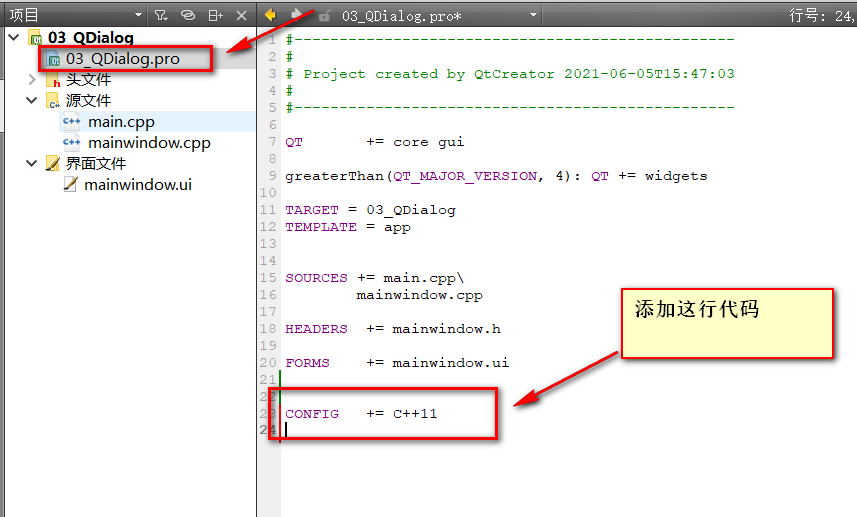Open the 项目 view selector dropdown
This screenshot has width=857, height=517.
[138, 15]
